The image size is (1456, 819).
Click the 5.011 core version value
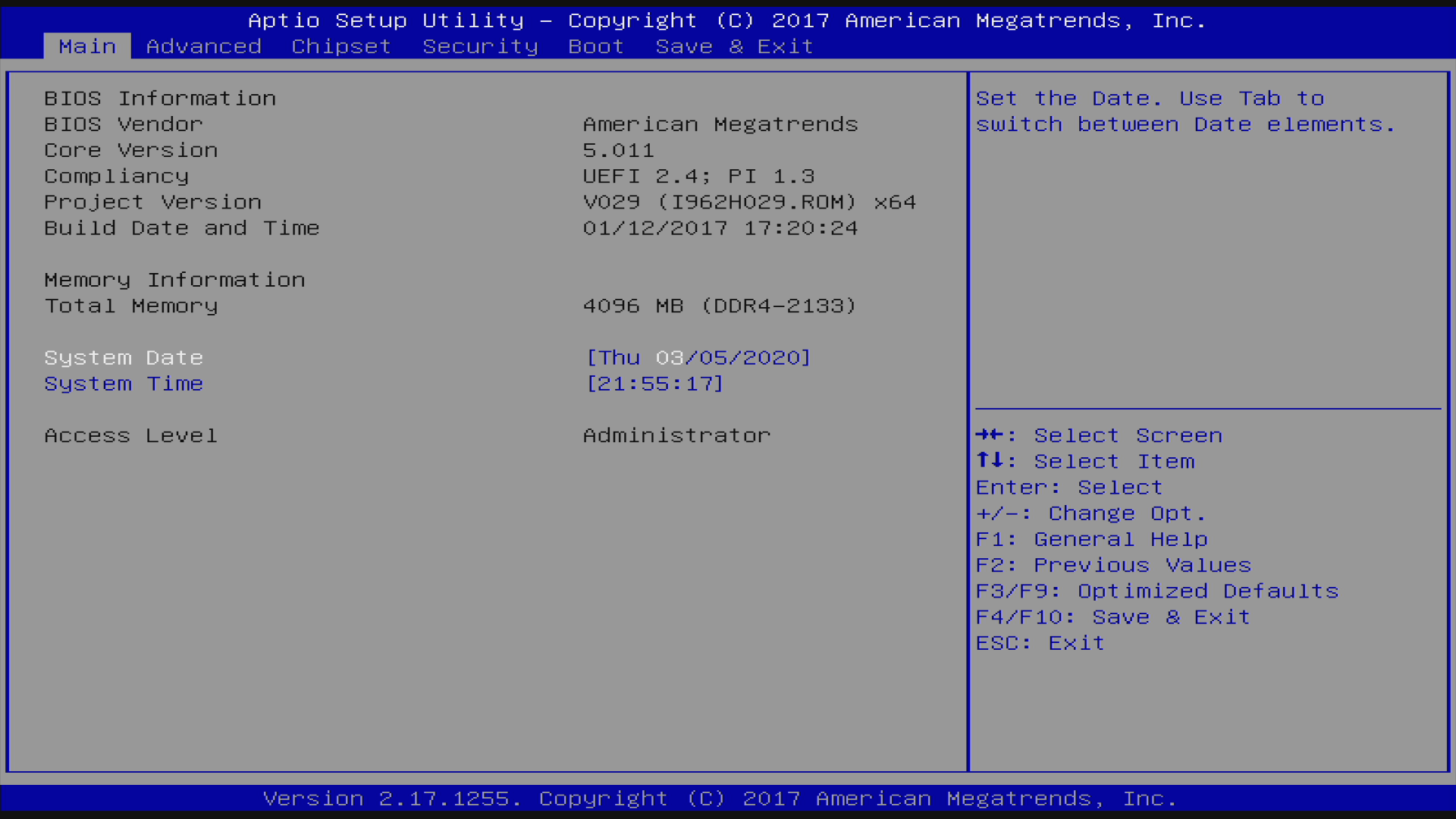pyautogui.click(x=618, y=150)
